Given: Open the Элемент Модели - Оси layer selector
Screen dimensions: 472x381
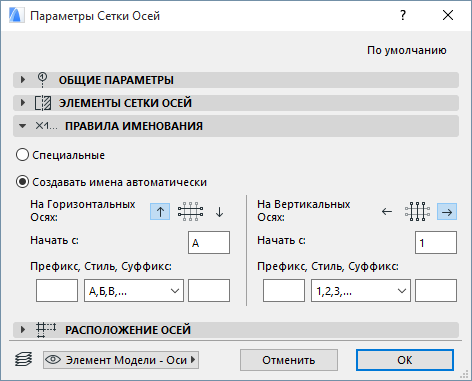Looking at the screenshot, I should [x=121, y=360].
